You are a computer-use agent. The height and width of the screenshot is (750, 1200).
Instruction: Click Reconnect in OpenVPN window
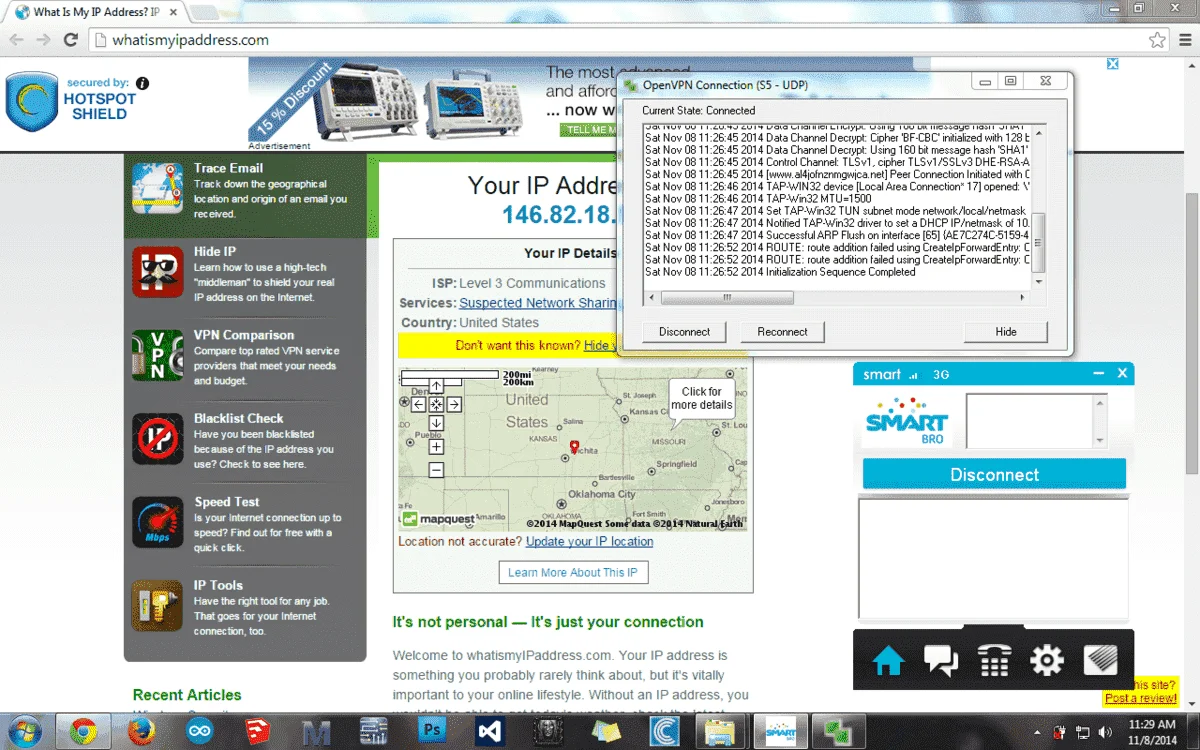coord(782,332)
